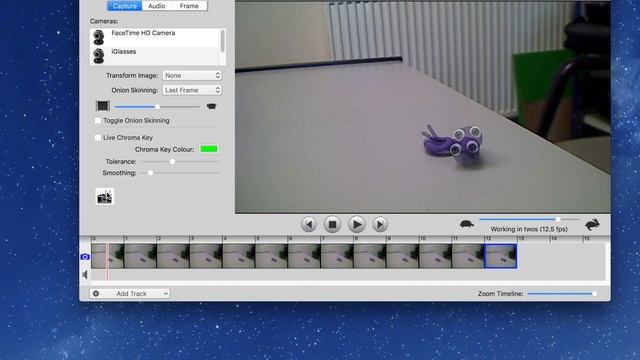Go to the previous frame
Screen dimensions: 640x360
(309, 224)
